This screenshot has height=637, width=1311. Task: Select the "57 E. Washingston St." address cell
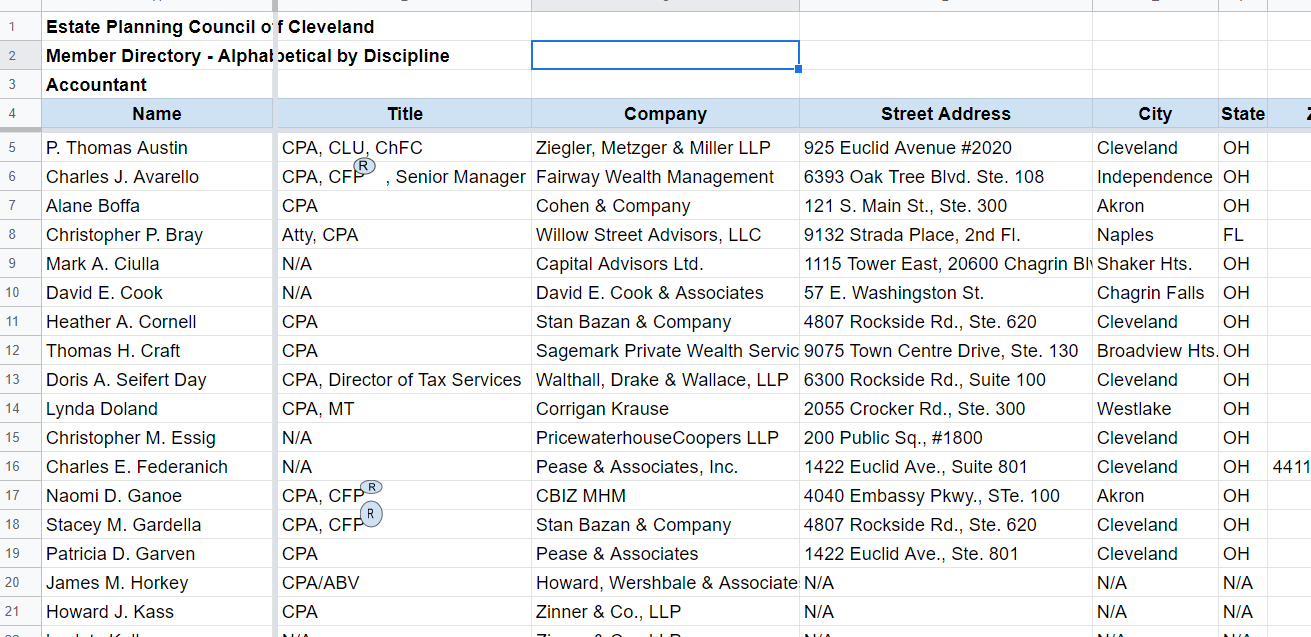[894, 293]
